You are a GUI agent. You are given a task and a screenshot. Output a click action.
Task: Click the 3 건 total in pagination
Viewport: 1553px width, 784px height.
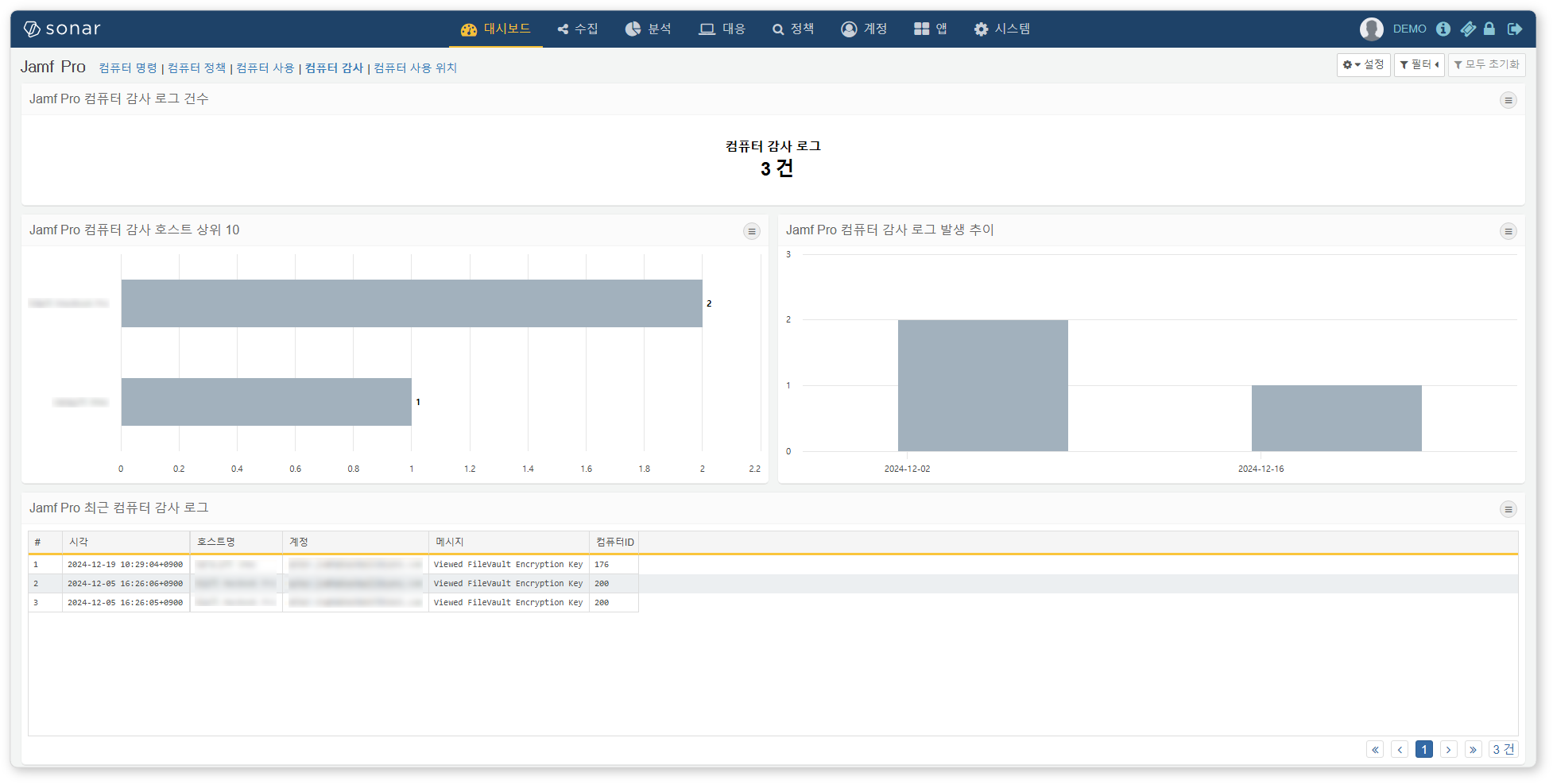point(1504,749)
